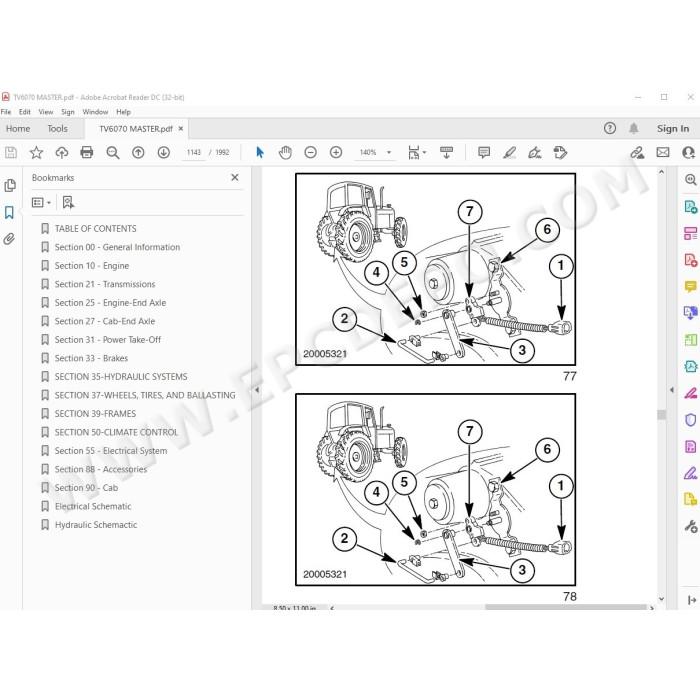This screenshot has width=700, height=700.
Task: Toggle the Bookmarks panel icon in sidebar
Action: 9,212
